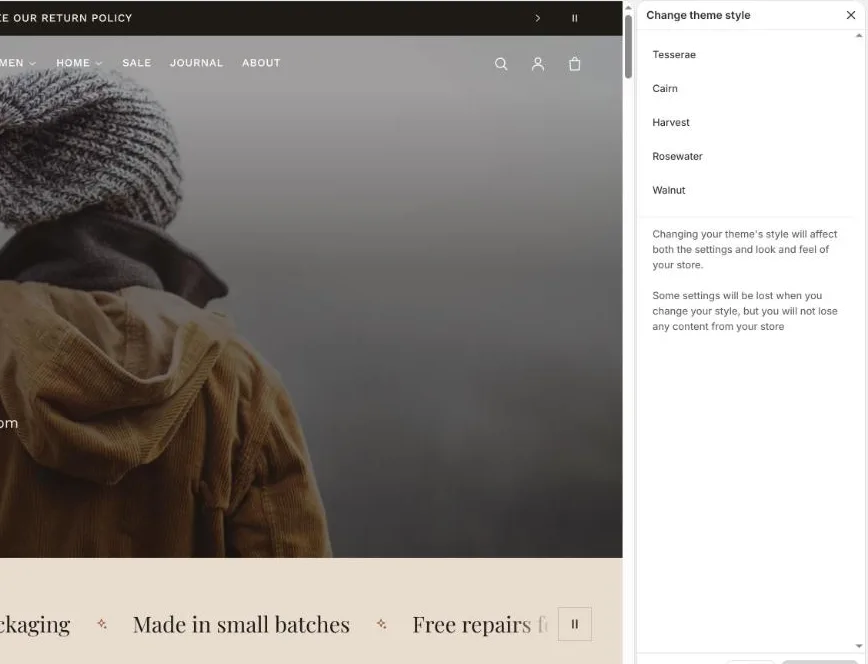Click the "Some settings will be lost" note
The width and height of the screenshot is (868, 664).
(745, 311)
